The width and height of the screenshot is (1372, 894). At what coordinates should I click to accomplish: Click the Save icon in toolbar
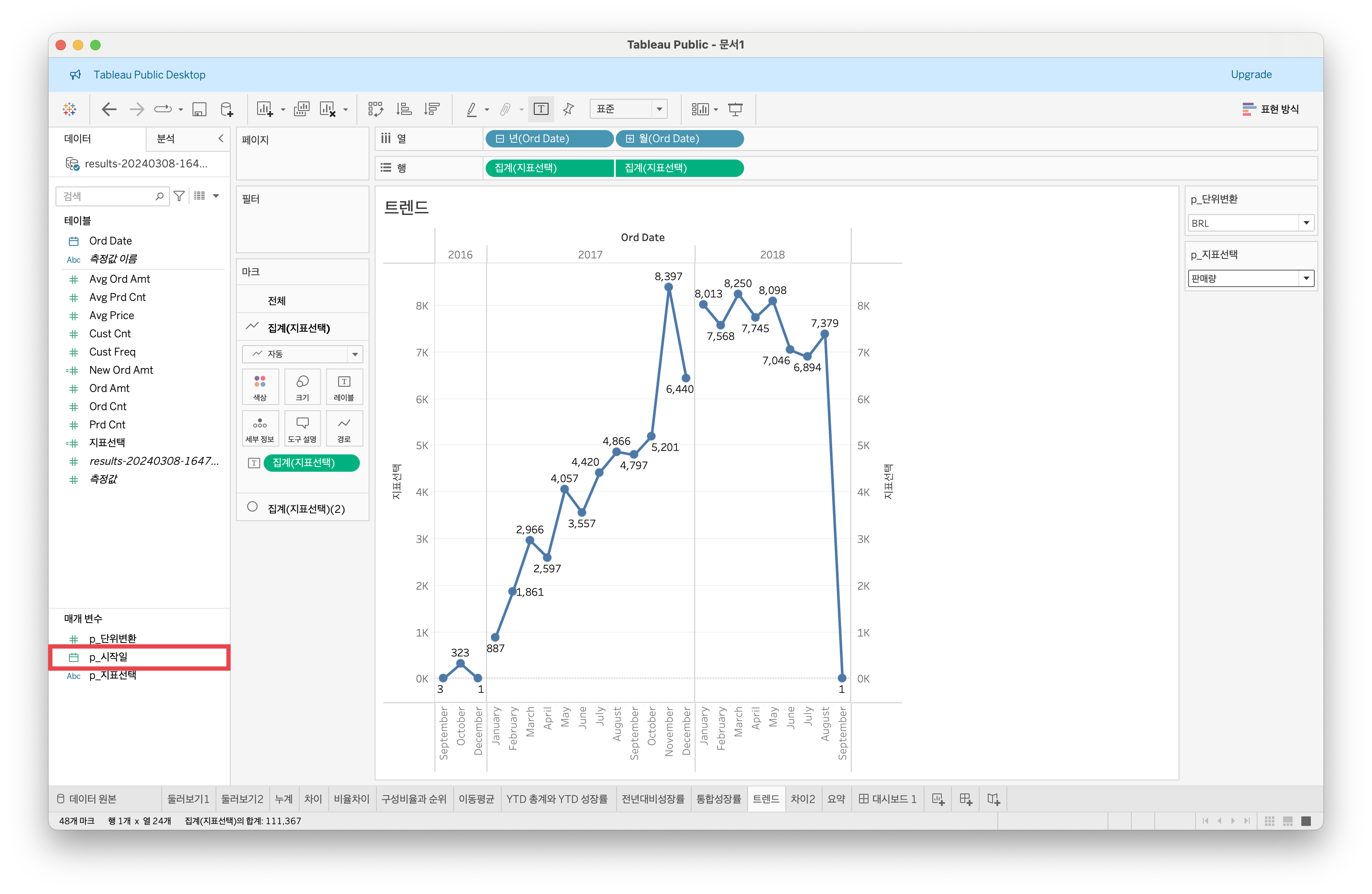tap(199, 109)
